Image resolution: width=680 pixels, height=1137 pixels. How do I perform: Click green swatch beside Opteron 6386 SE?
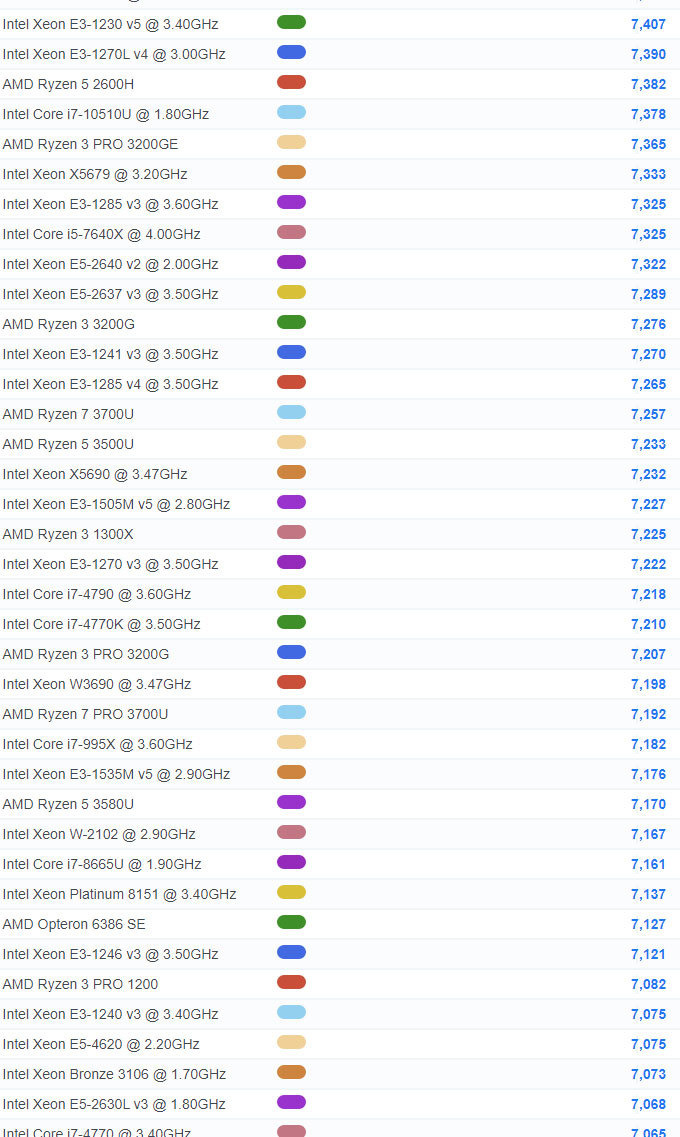pyautogui.click(x=291, y=922)
